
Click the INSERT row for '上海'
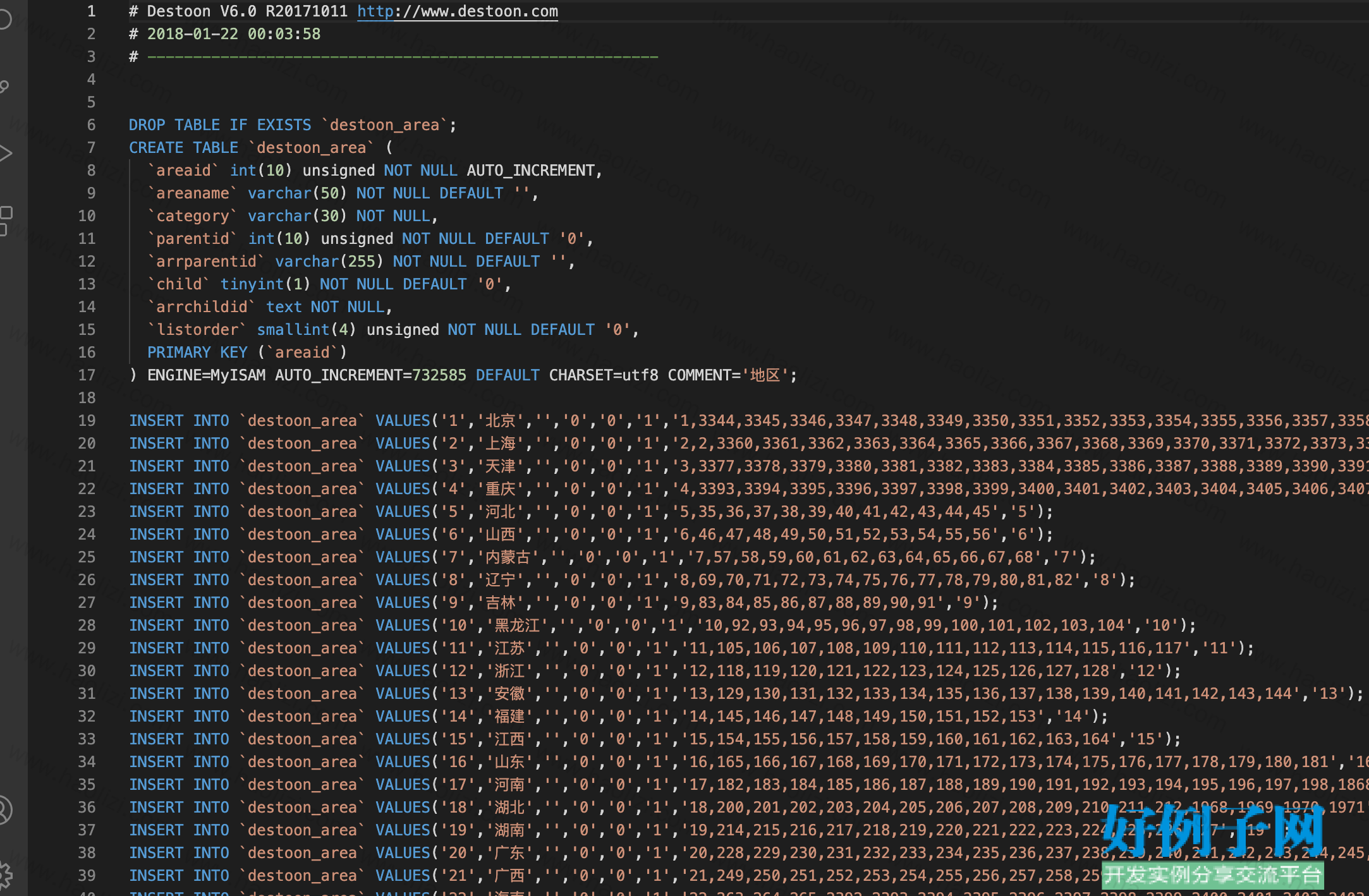click(749, 444)
